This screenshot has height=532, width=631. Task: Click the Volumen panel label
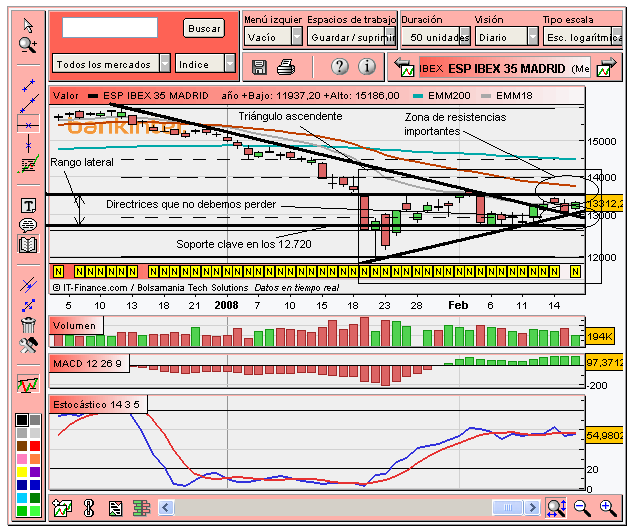click(x=75, y=326)
